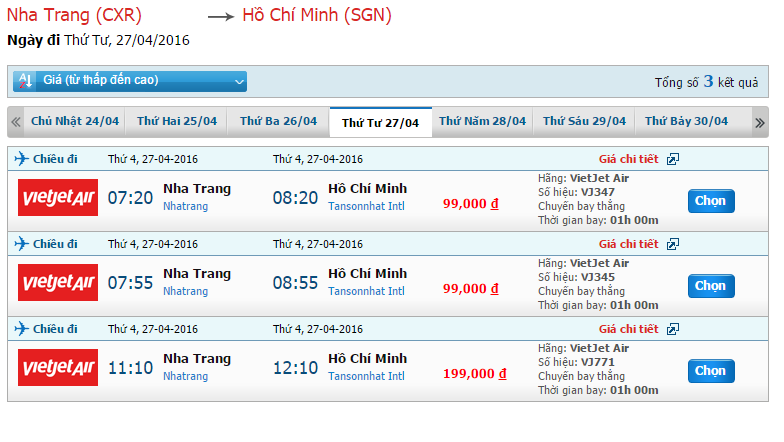Click Tansonnhat Intl for flight arriving 12:10

point(366,376)
